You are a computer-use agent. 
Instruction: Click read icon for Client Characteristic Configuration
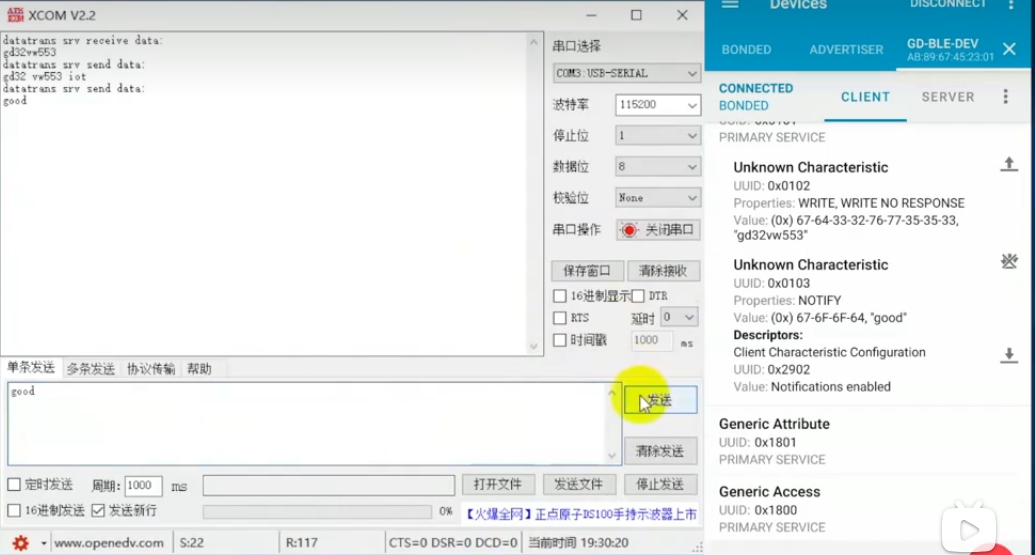pos(1009,355)
